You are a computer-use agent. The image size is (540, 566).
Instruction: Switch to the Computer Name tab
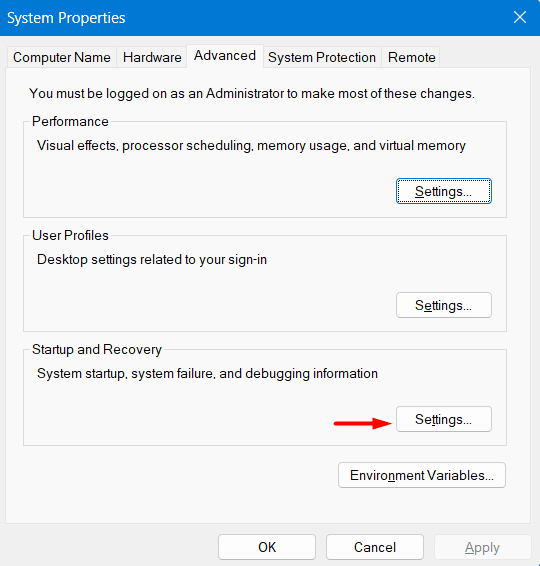point(62,57)
